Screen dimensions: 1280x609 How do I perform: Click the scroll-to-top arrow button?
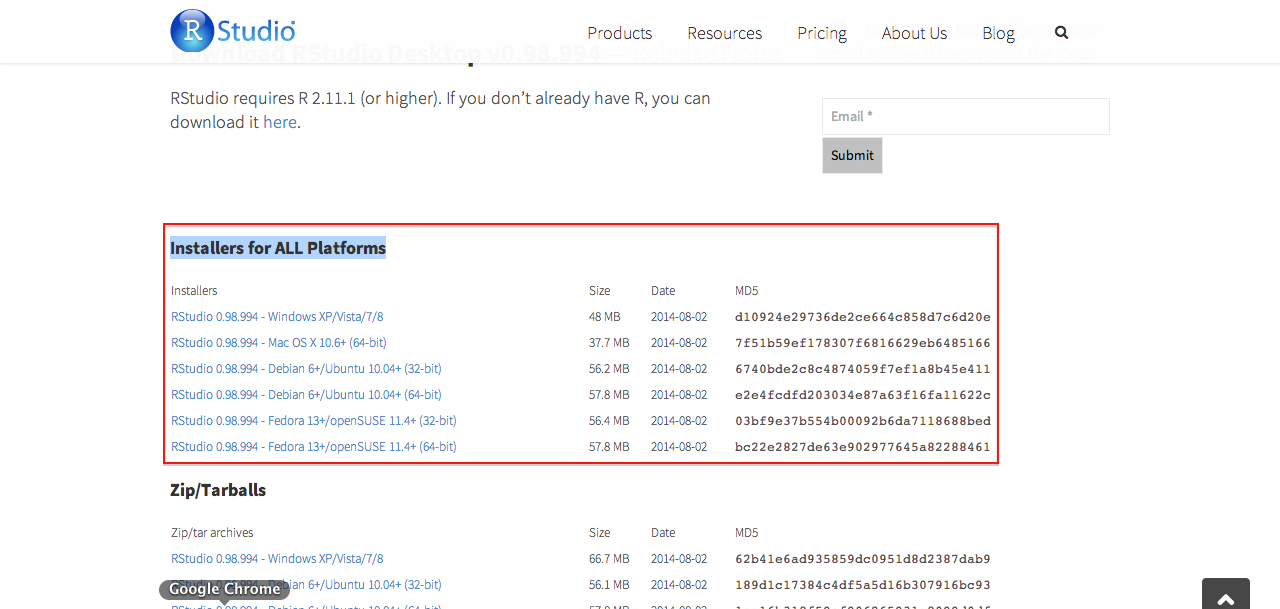1226,594
